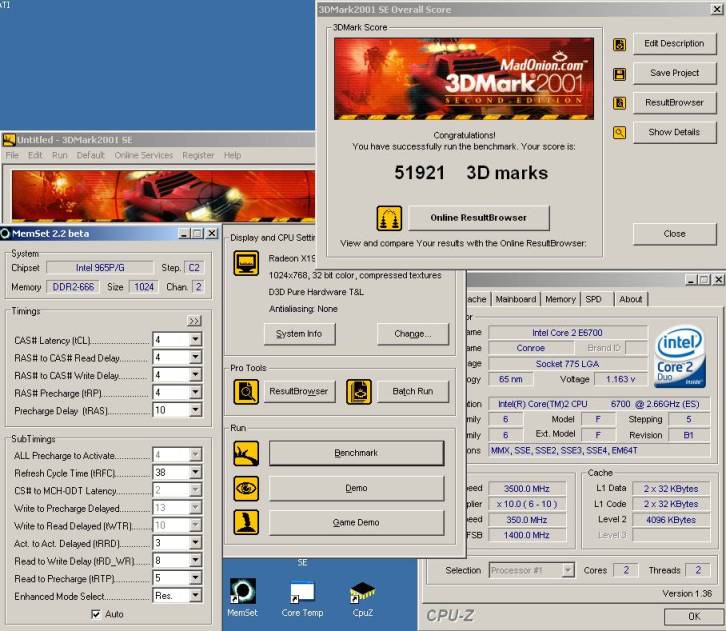Click the Game Demo joystick icon
The width and height of the screenshot is (726, 631).
point(246,522)
